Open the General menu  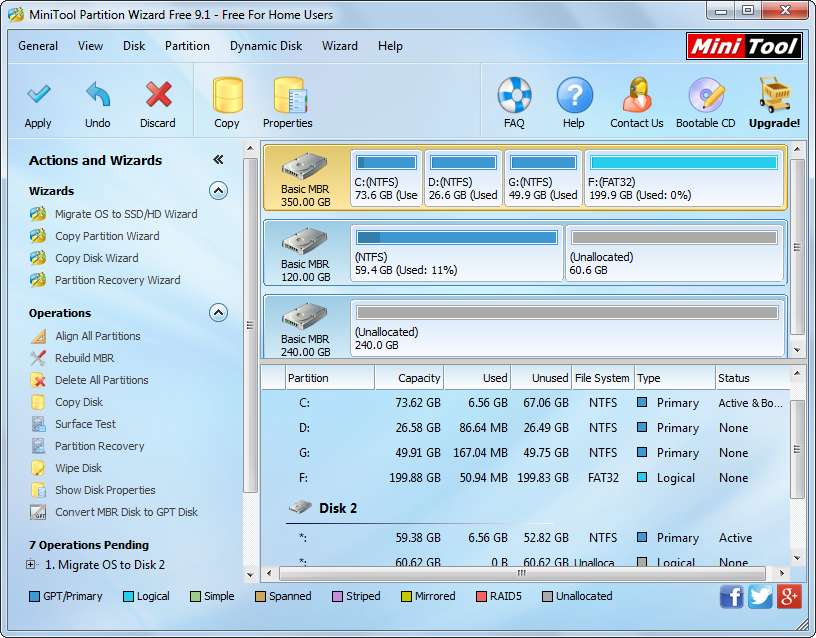pyautogui.click(x=38, y=46)
